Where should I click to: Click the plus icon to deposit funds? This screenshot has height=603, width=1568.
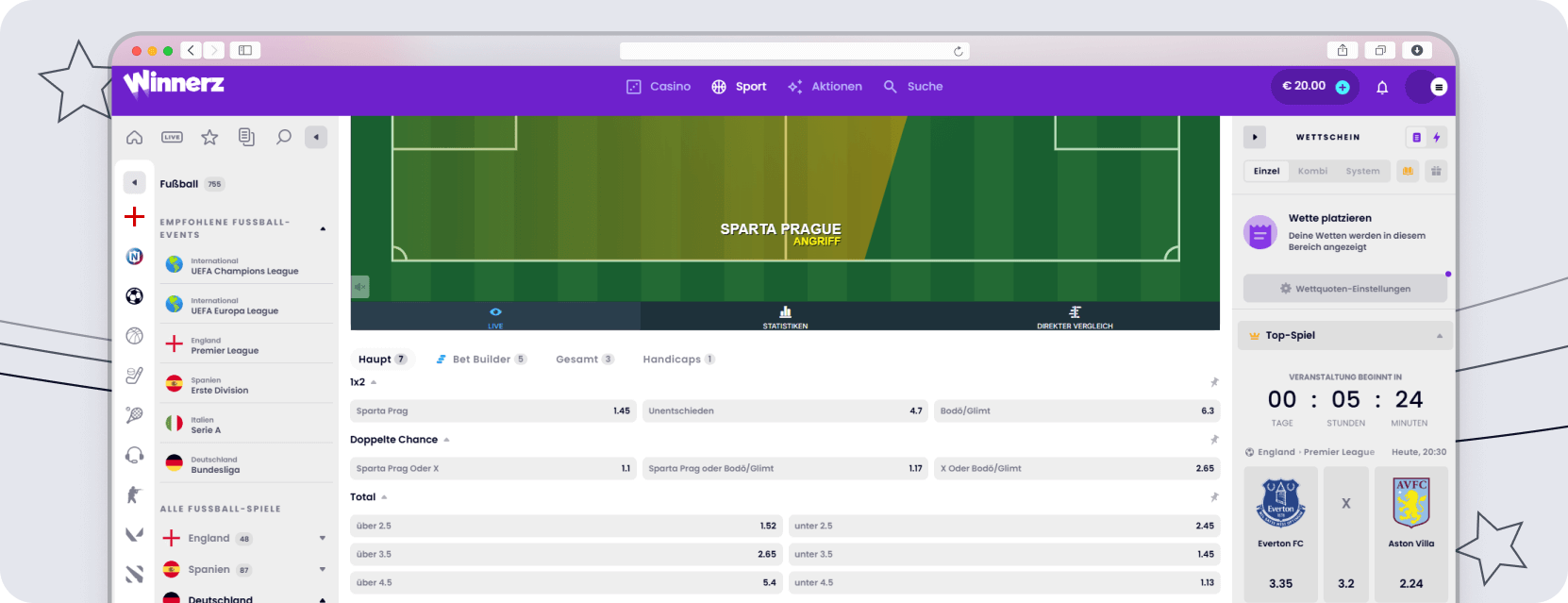point(1343,87)
